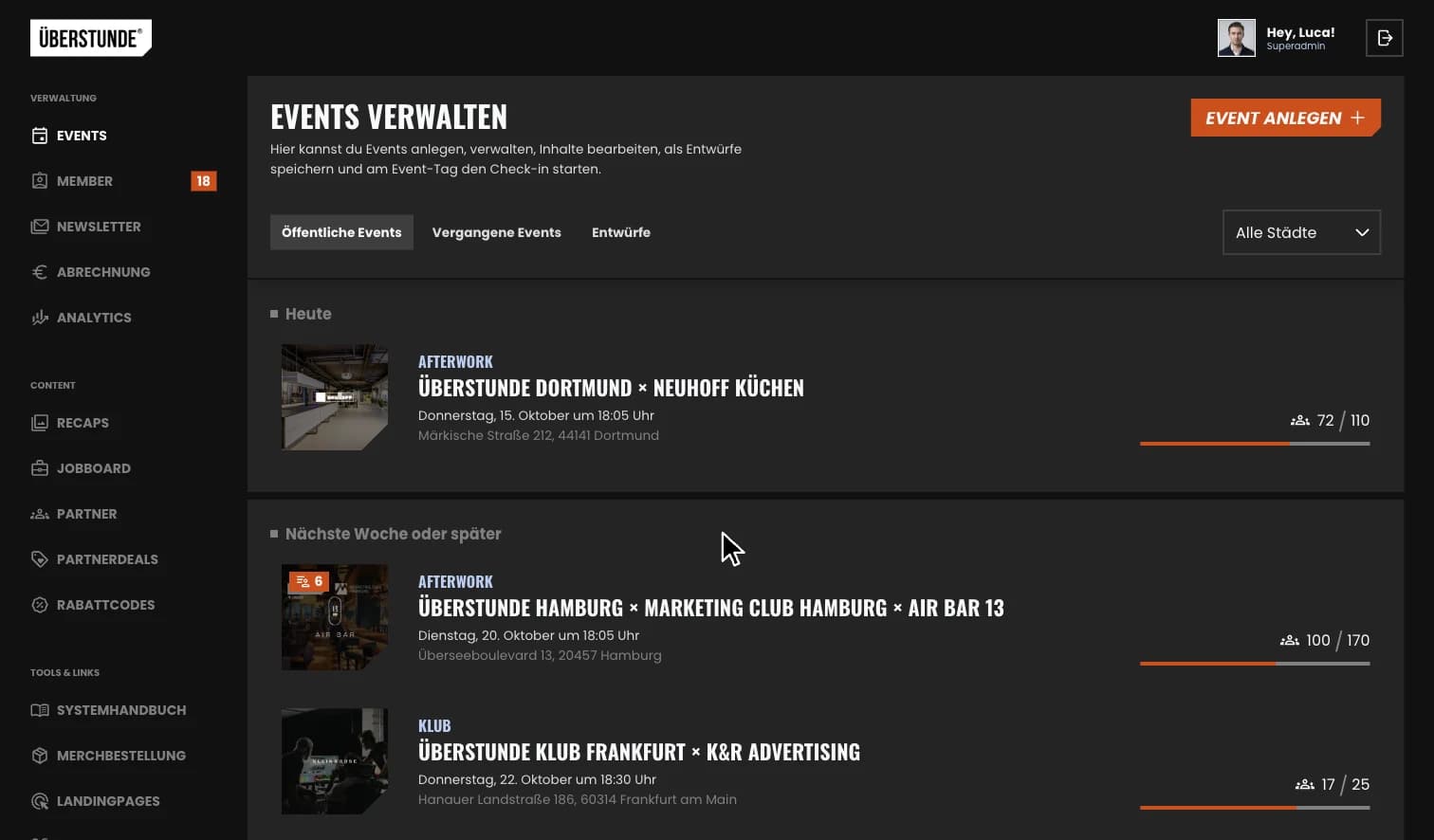Click the logout icon button
This screenshot has height=840, width=1434.
pos(1384,38)
